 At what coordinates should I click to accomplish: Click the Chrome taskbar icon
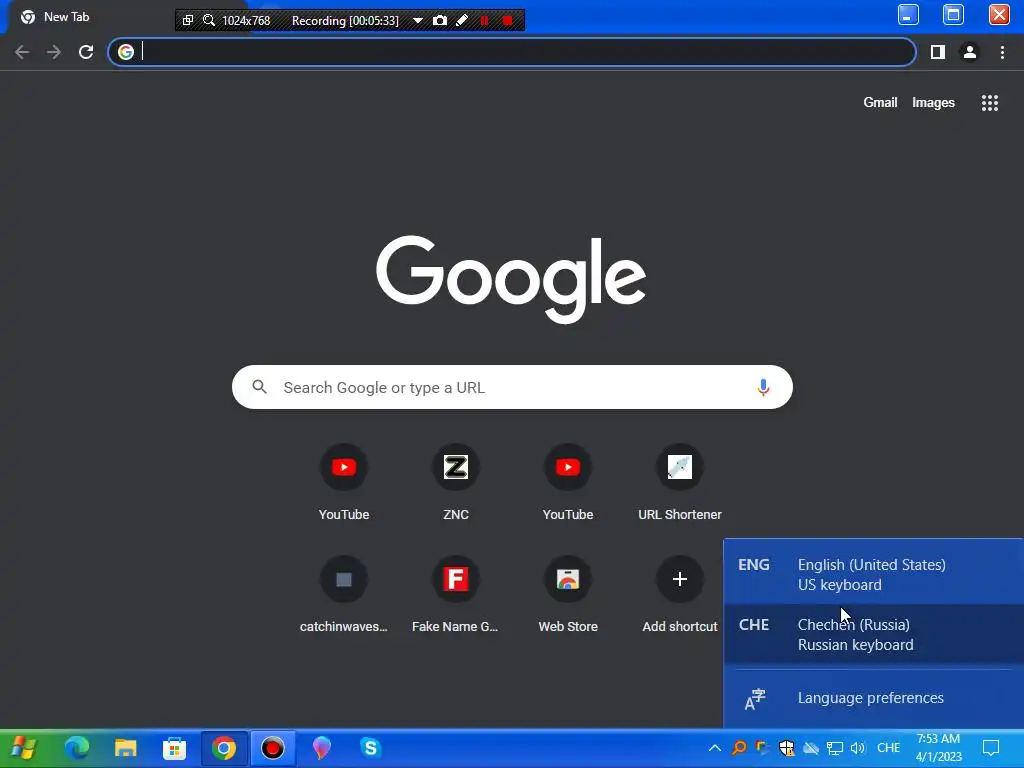223,748
